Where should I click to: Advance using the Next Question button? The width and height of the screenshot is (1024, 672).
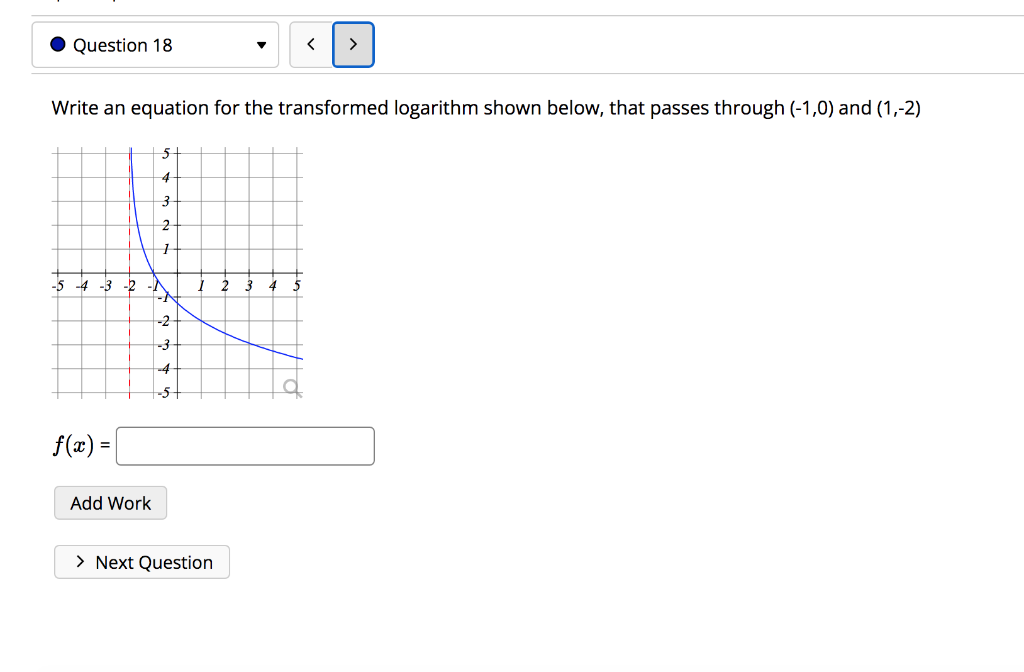(x=141, y=561)
